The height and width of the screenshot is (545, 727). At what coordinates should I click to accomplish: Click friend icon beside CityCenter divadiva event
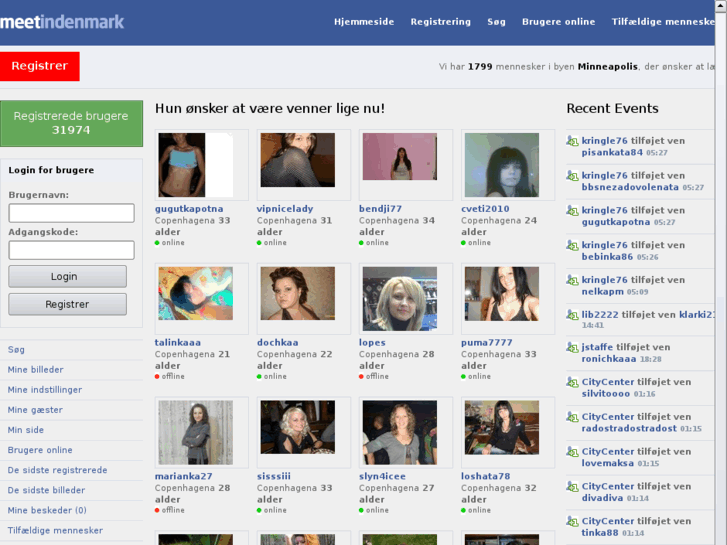coord(573,487)
